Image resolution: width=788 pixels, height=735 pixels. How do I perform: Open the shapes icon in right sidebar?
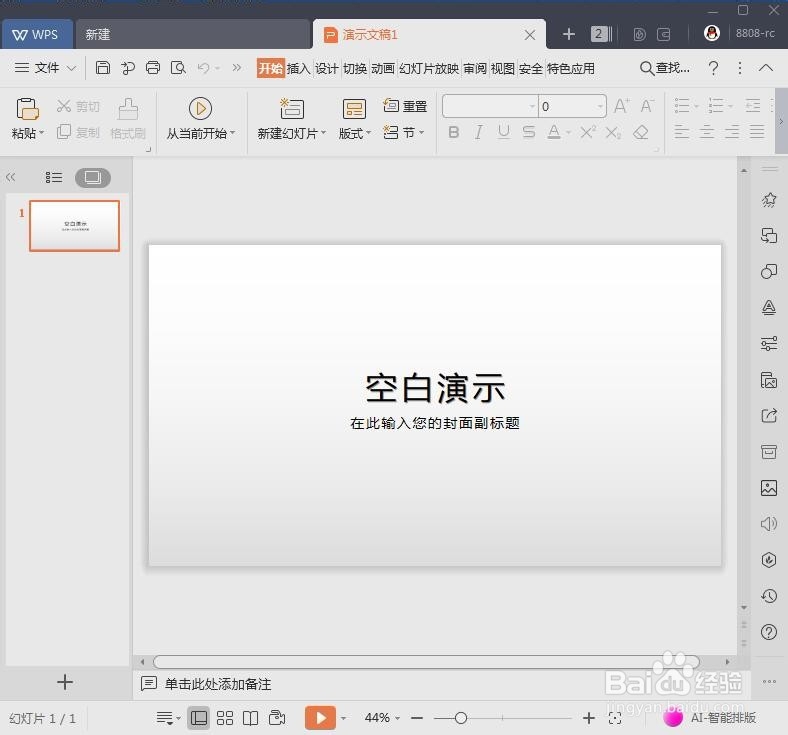tap(769, 272)
